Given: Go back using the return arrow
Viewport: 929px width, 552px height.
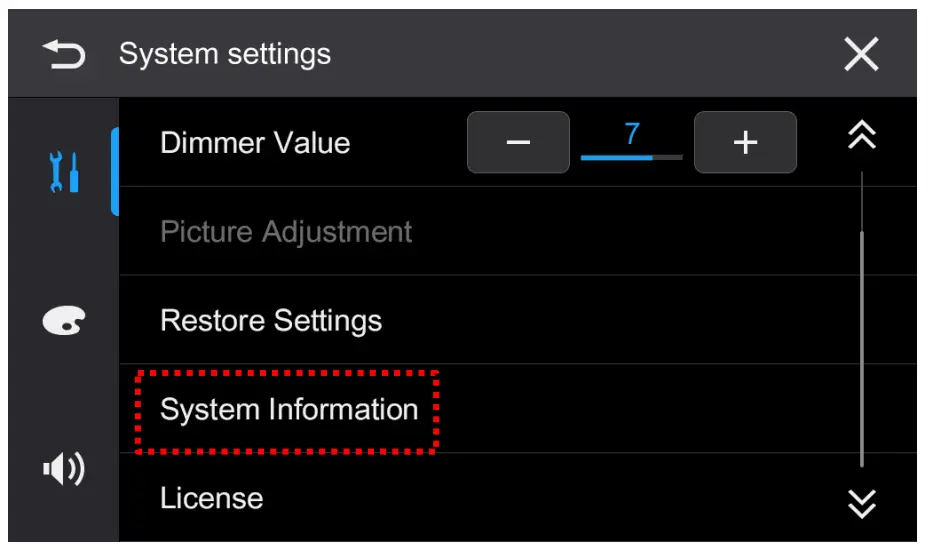Looking at the screenshot, I should pyautogui.click(x=64, y=54).
